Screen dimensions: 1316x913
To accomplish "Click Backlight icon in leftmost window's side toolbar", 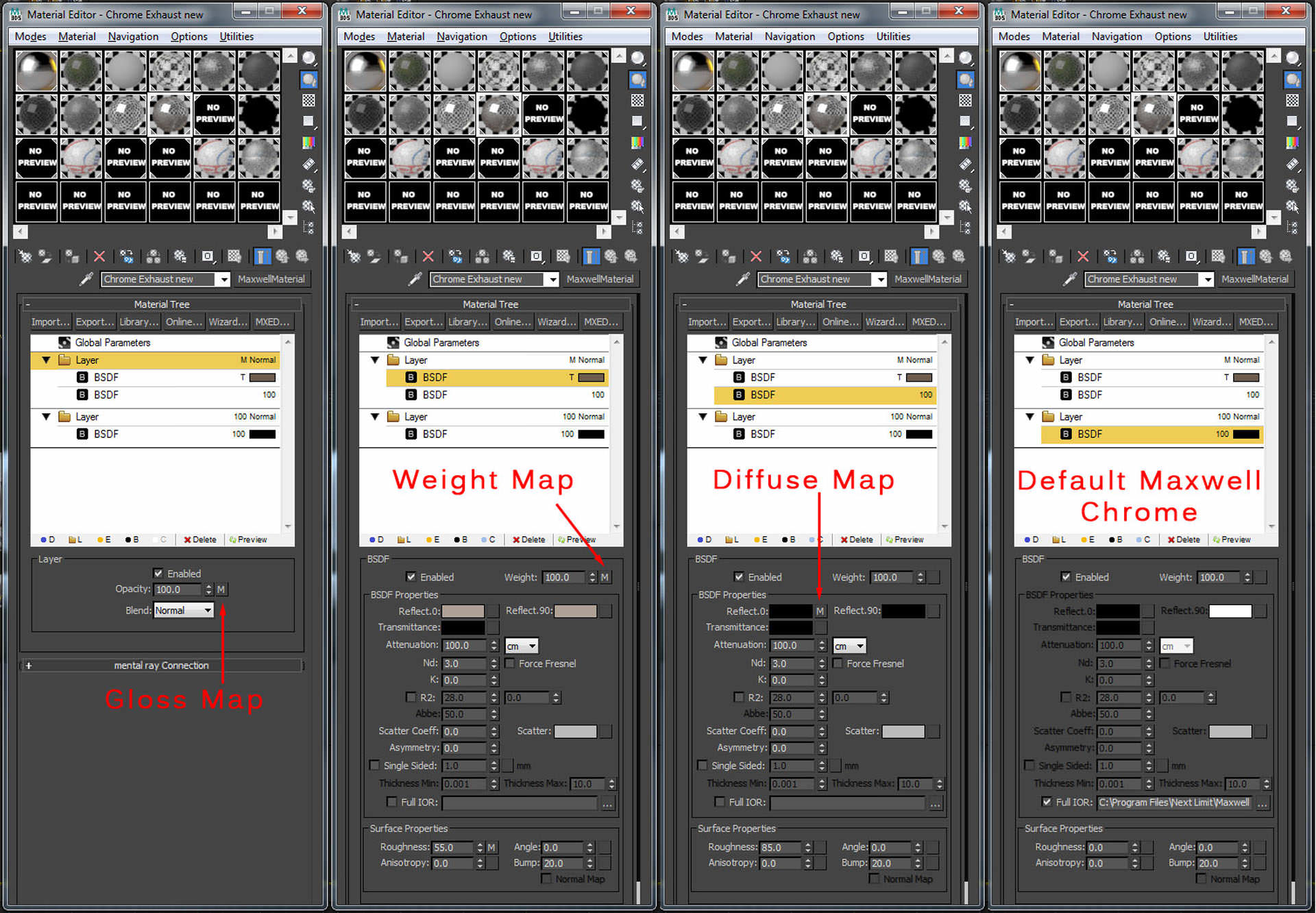I will [309, 80].
